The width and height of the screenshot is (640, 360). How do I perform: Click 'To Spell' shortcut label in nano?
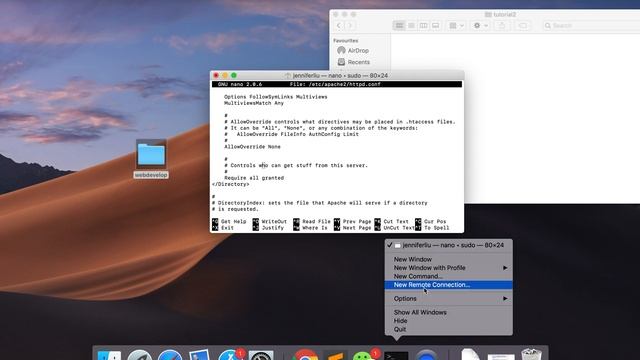tap(436, 228)
